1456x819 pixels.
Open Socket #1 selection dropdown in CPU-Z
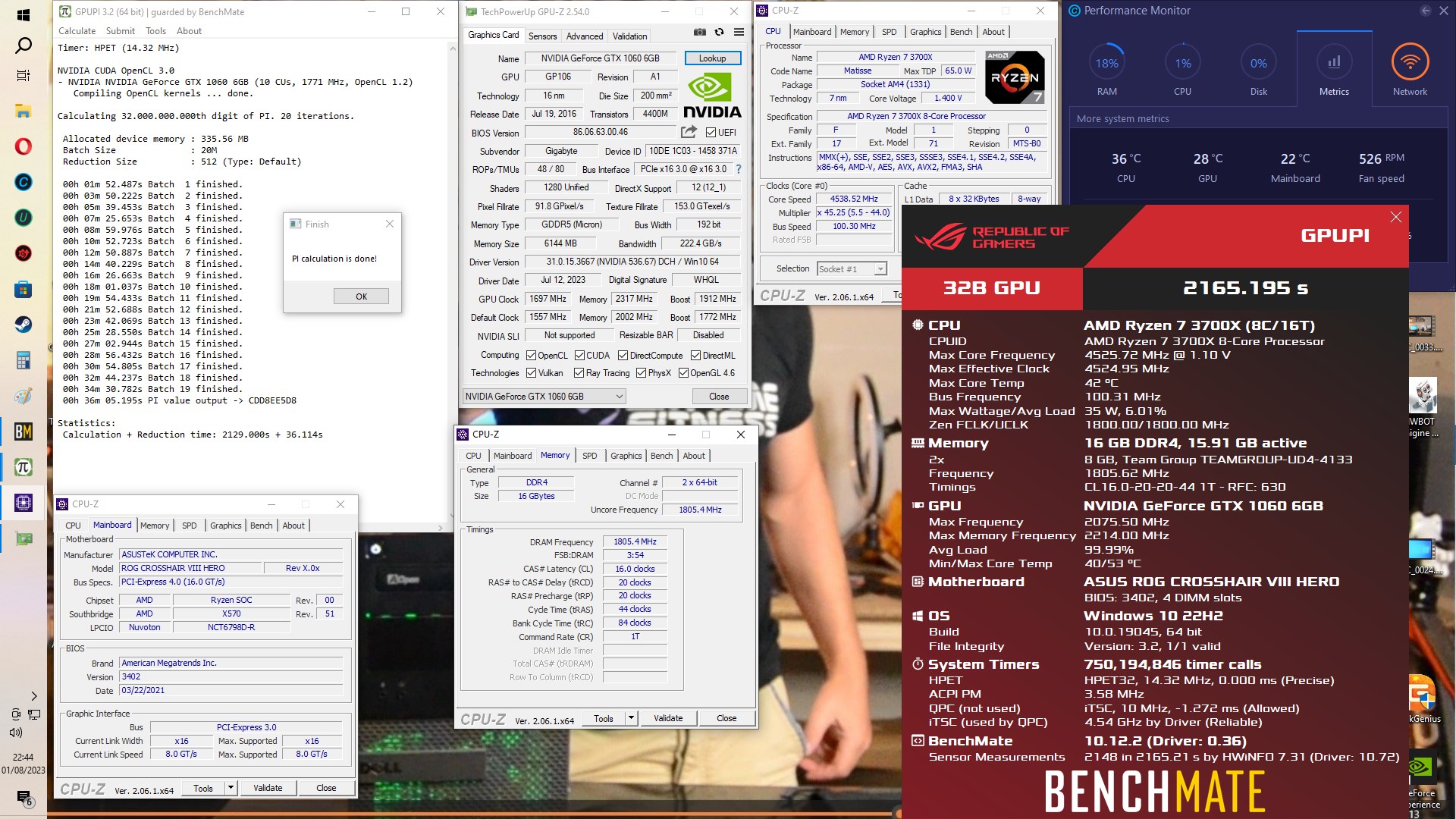[852, 269]
